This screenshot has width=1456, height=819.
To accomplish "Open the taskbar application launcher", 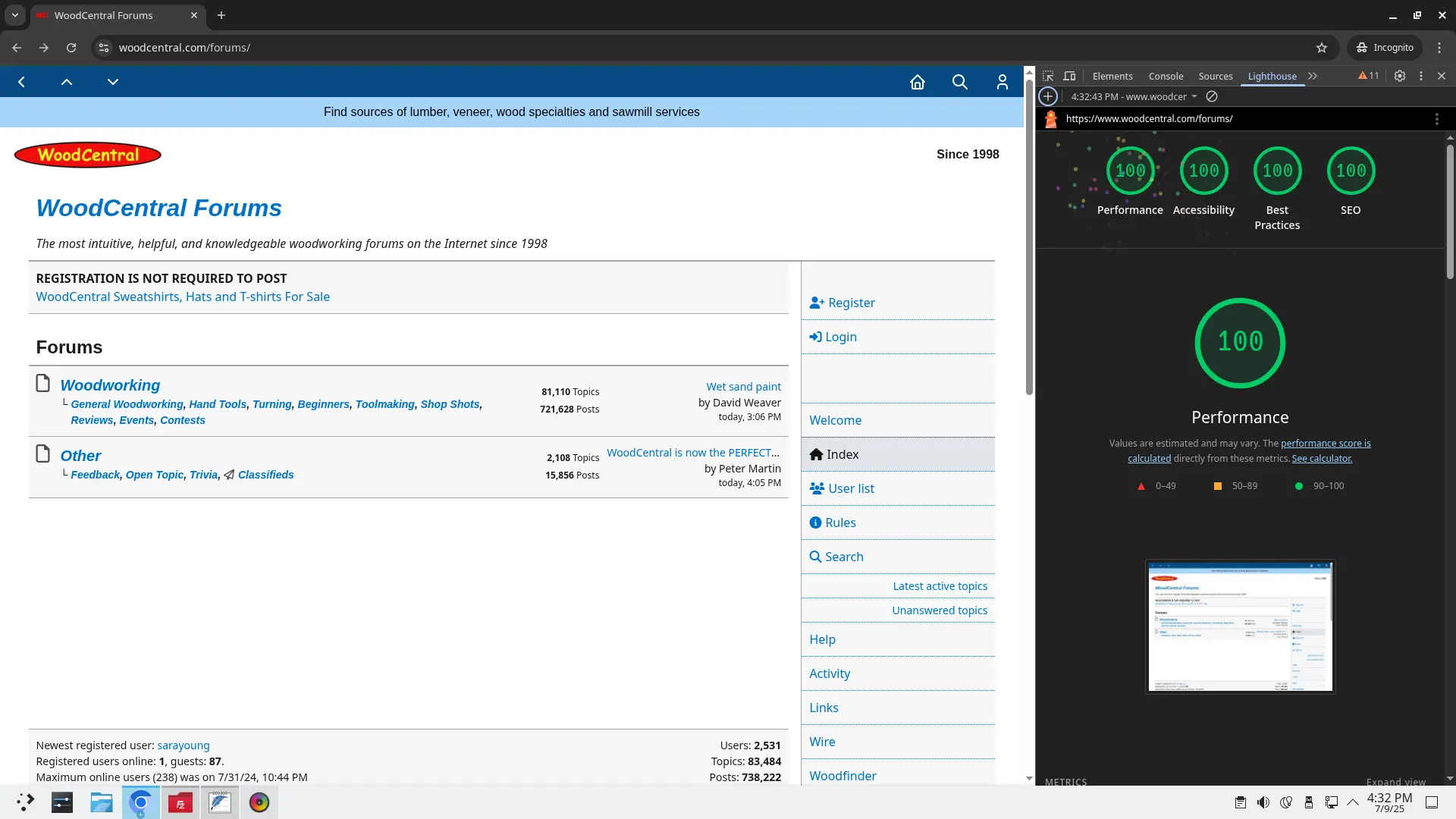I will (25, 802).
